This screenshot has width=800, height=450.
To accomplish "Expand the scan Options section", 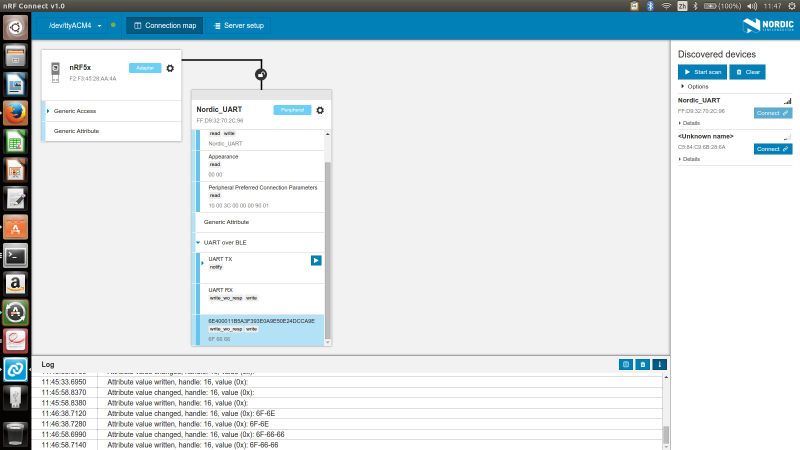I will point(694,86).
